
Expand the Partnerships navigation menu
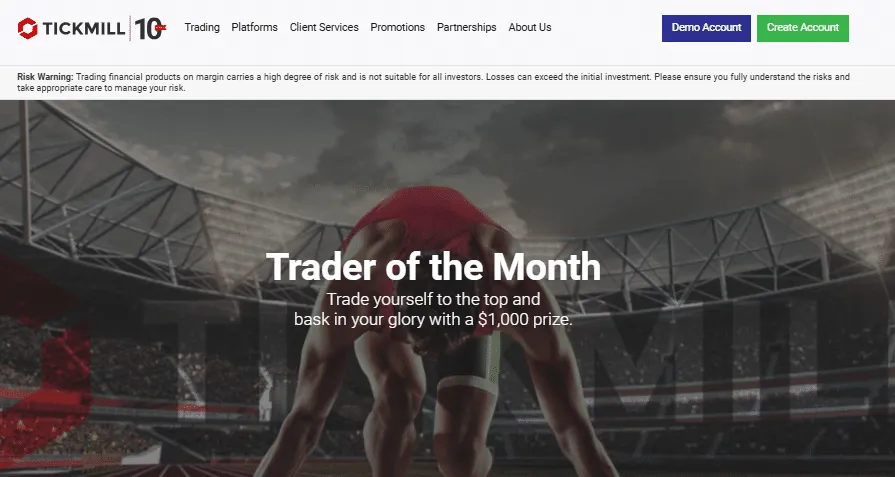[466, 28]
